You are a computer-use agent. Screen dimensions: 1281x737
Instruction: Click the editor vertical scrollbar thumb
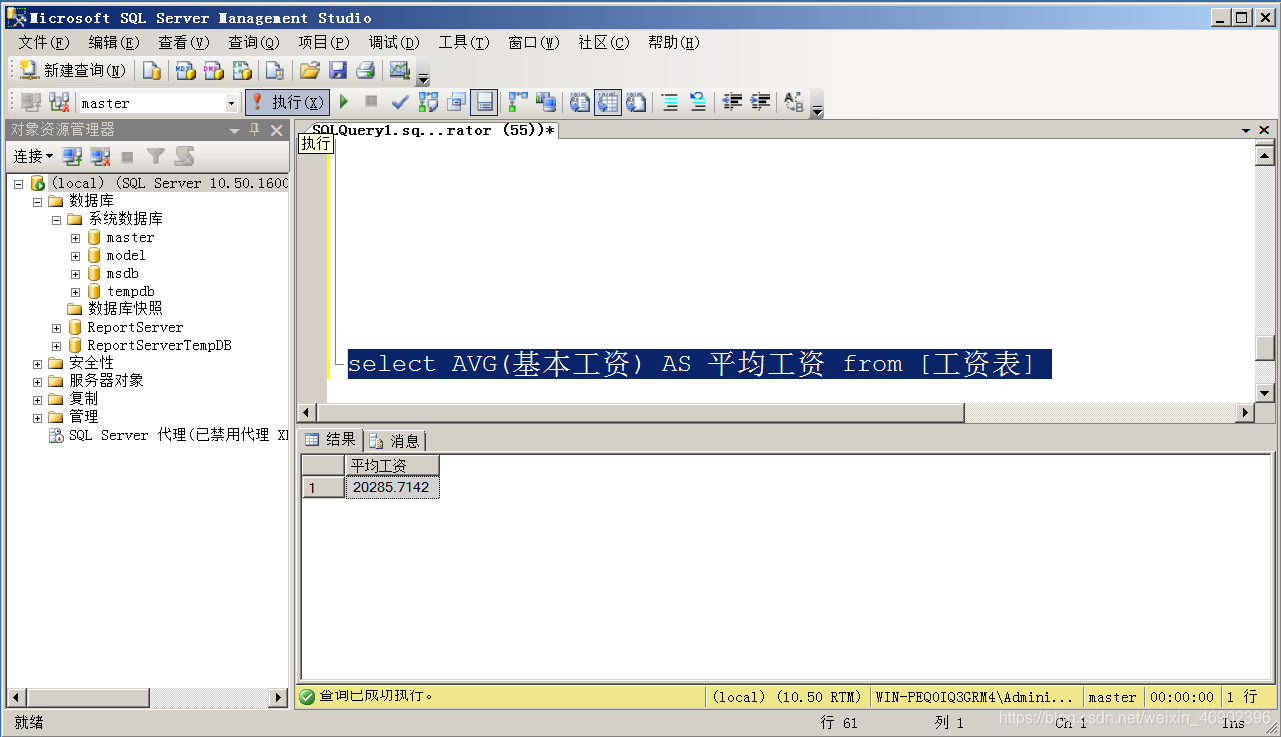pyautogui.click(x=1265, y=348)
